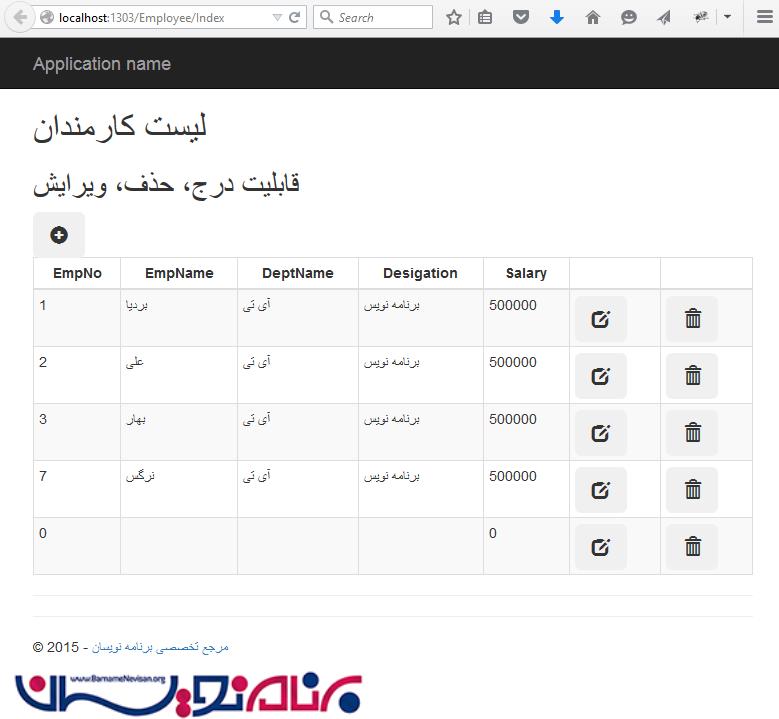This screenshot has height=719, width=779.
Task: Click in the browser Search box
Action: point(382,18)
